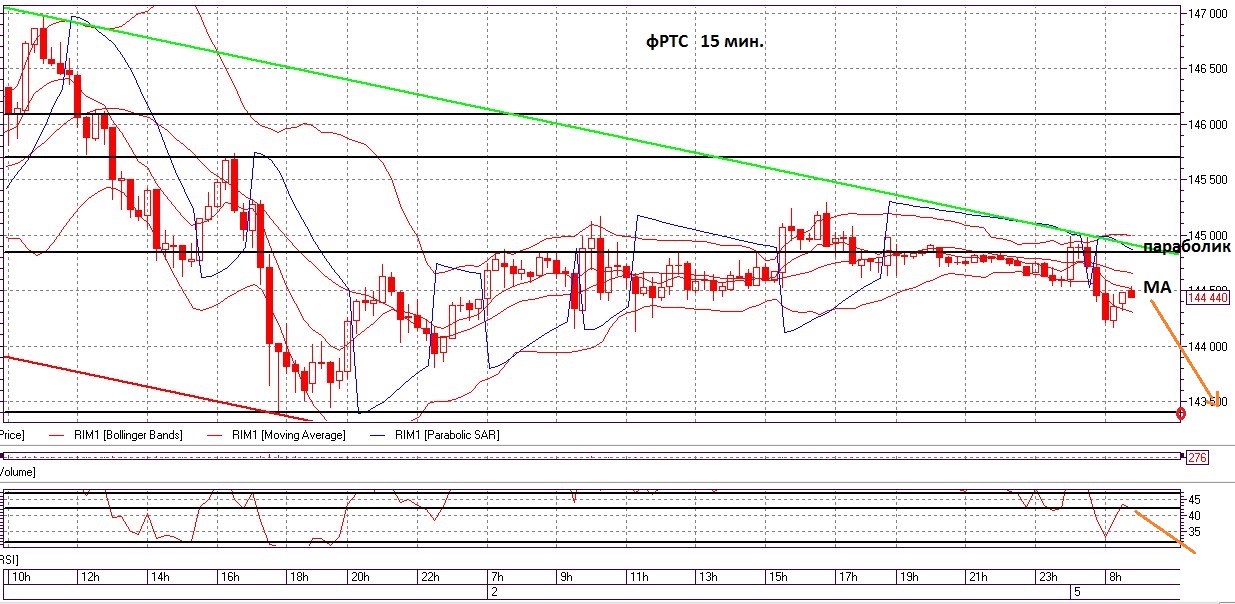Click the 8h time axis label

1115,577
